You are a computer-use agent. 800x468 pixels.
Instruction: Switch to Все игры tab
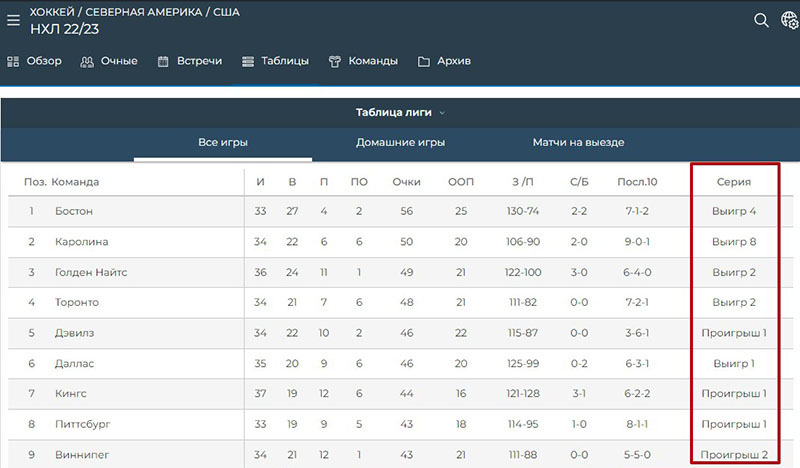(223, 142)
